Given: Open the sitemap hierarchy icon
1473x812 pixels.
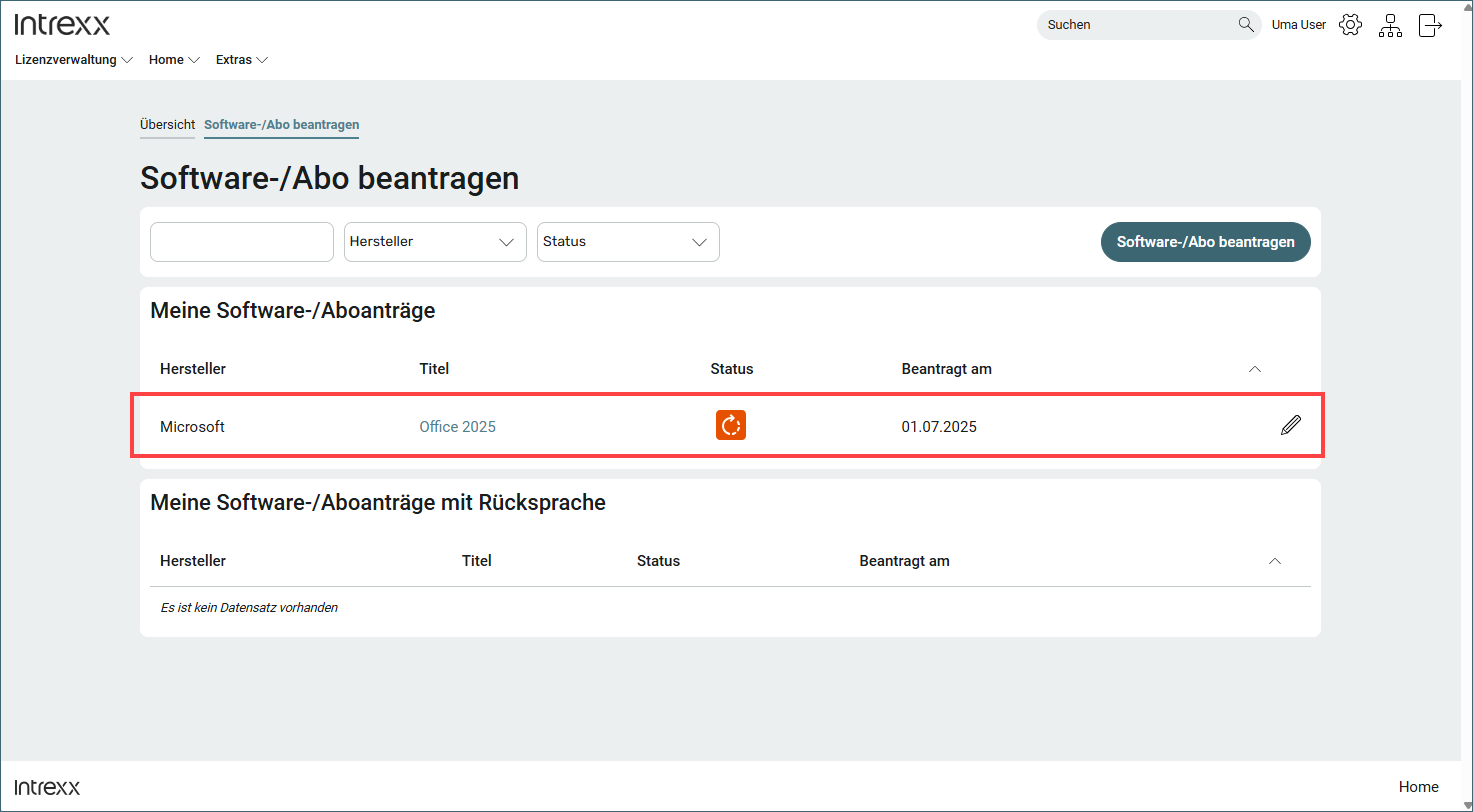Looking at the screenshot, I should pyautogui.click(x=1390, y=26).
